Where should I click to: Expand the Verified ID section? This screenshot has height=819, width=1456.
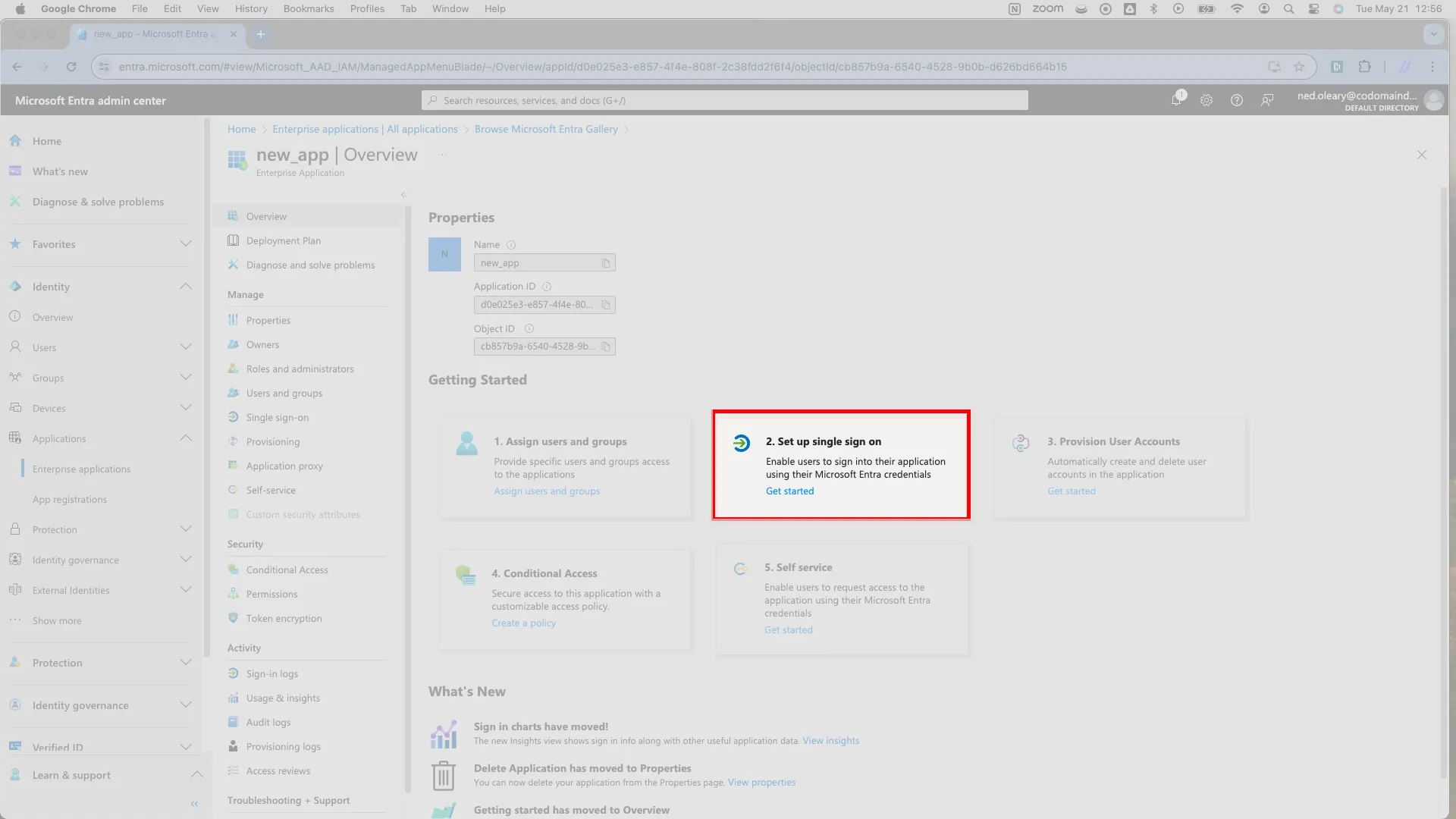point(186,747)
